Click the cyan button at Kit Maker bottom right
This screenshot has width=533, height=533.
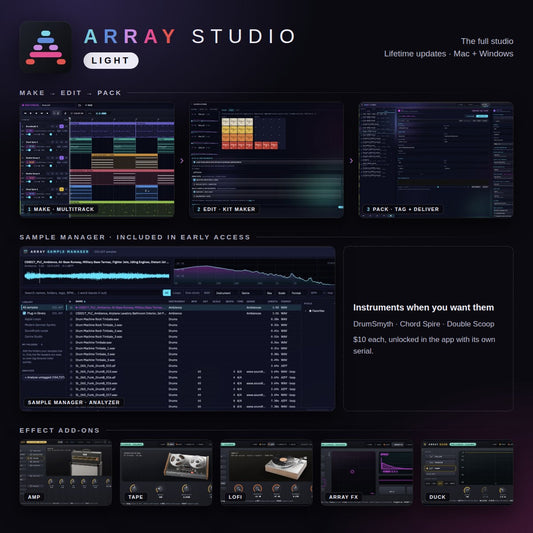click(341, 207)
